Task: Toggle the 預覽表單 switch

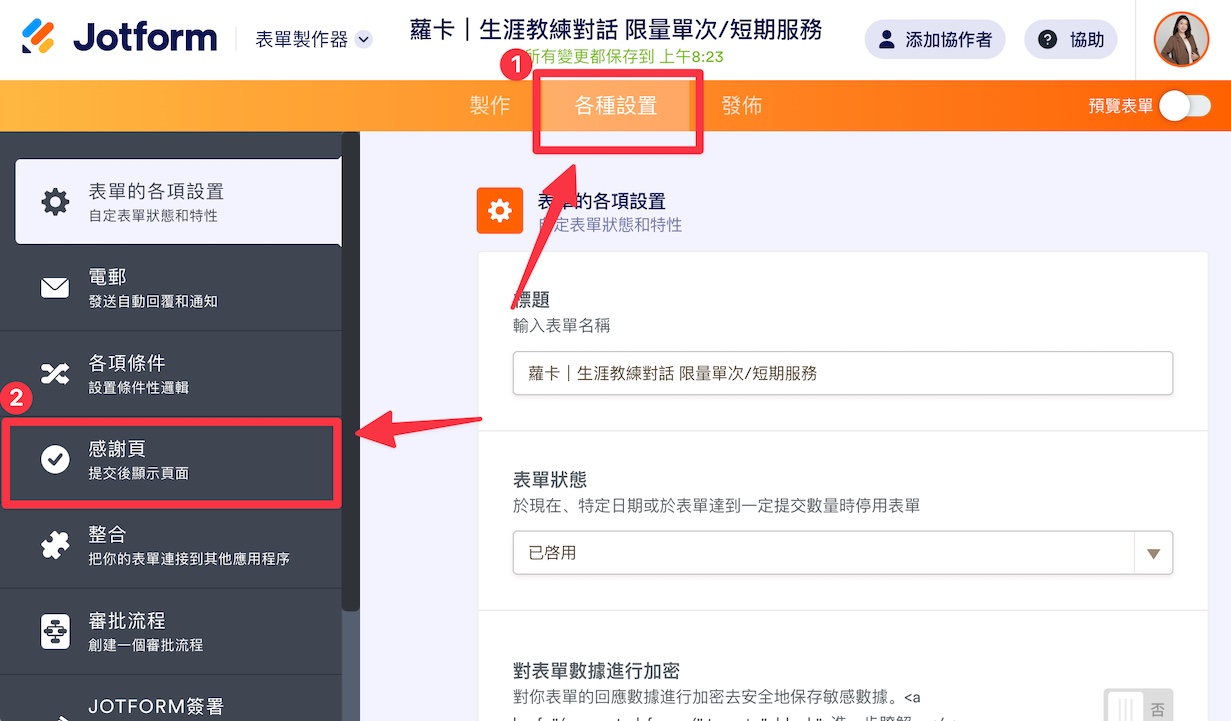Action: point(1186,106)
